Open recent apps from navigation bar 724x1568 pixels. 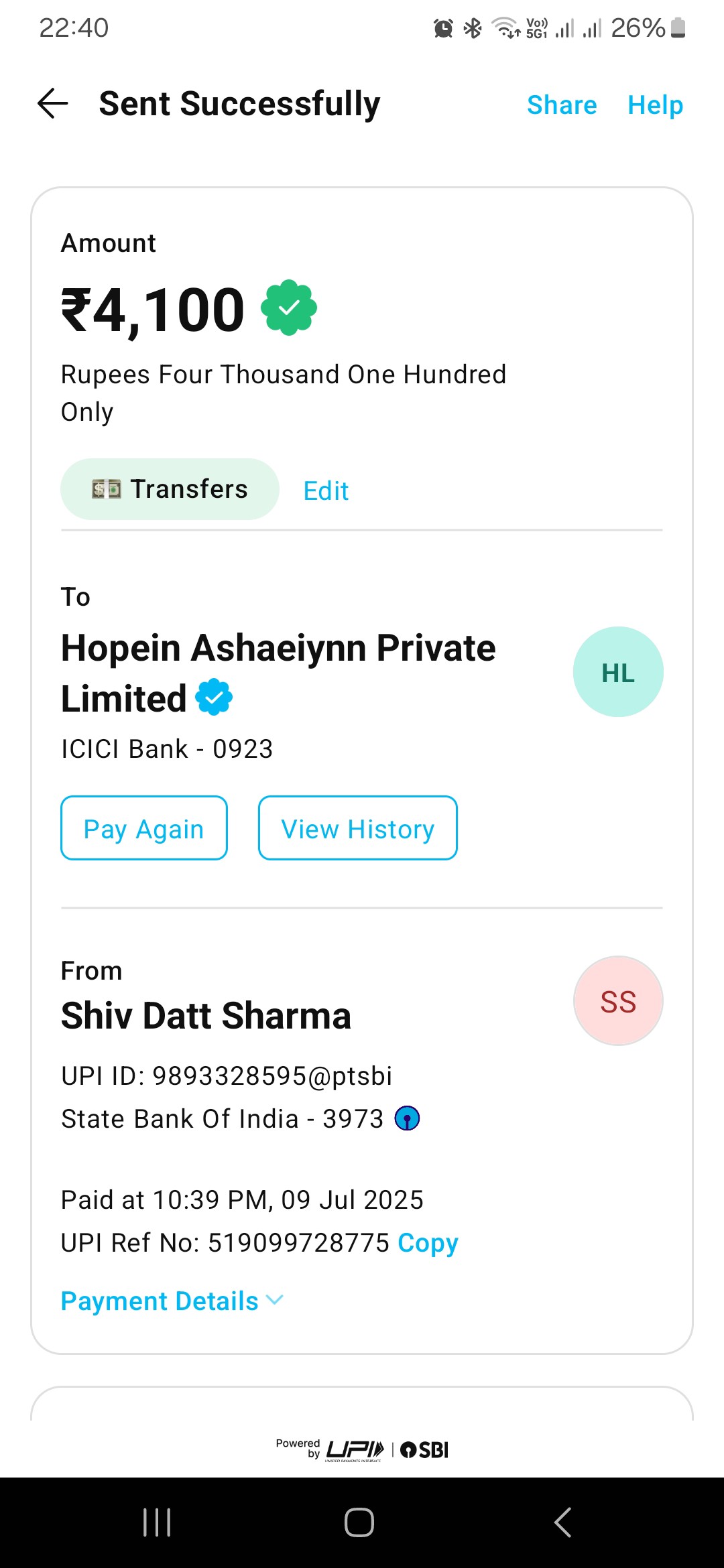158,1522
